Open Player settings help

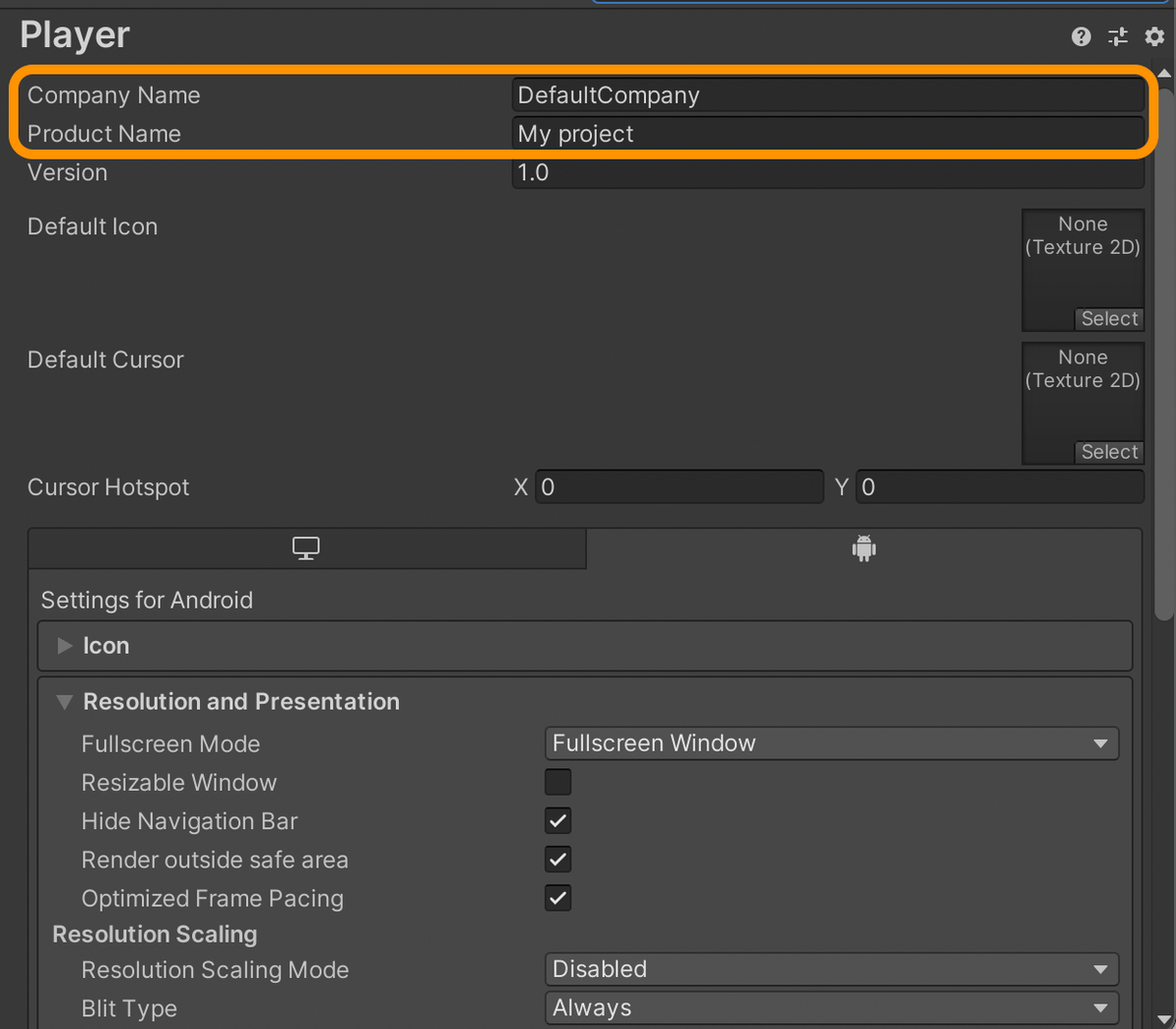pyautogui.click(x=1081, y=36)
